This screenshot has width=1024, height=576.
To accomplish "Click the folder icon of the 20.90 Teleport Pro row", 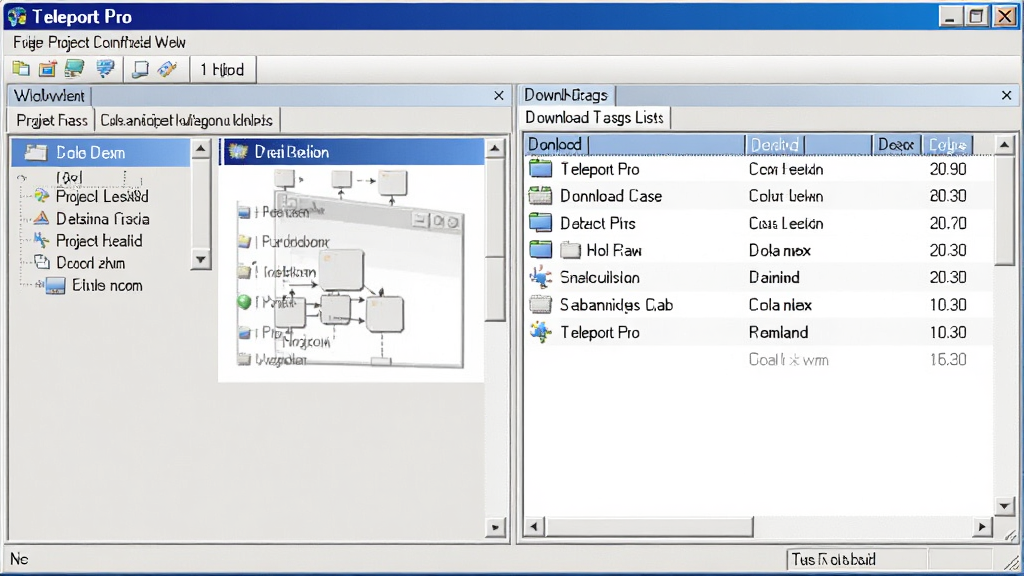I will 540,168.
